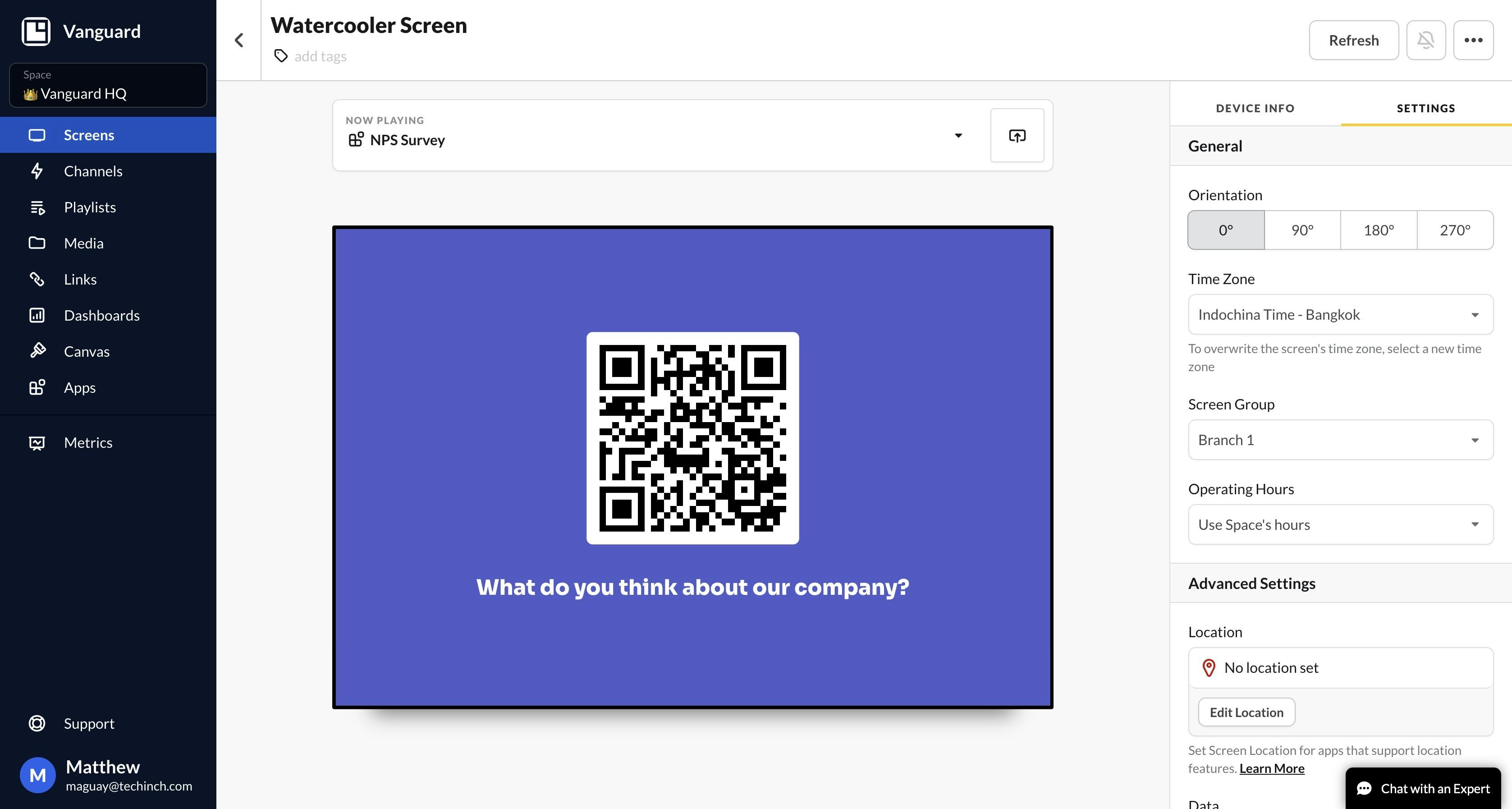Image resolution: width=1512 pixels, height=809 pixels.
Task: Click the cast-to-screen icon button
Action: [1017, 136]
